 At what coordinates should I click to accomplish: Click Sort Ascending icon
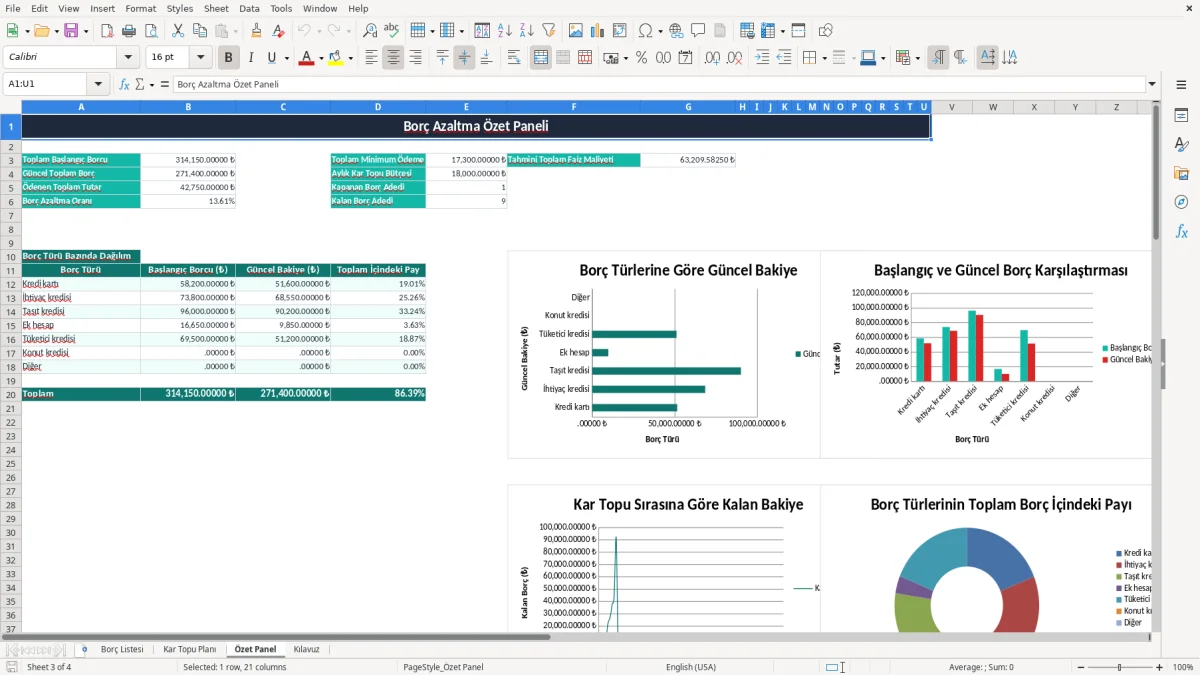tap(505, 31)
